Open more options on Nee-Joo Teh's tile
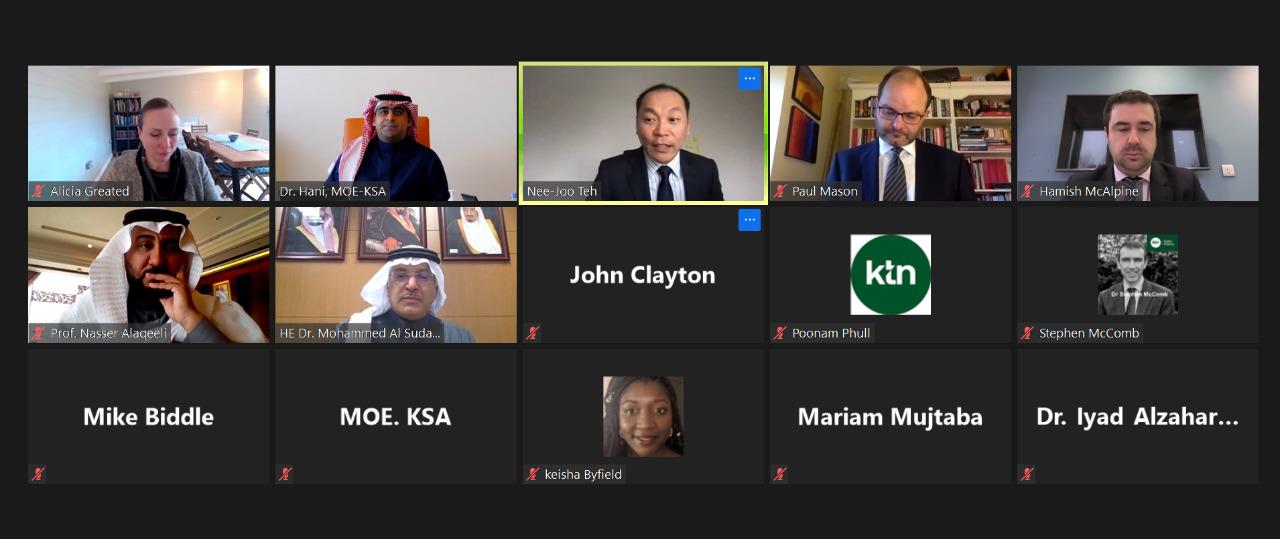This screenshot has height=539, width=1280. pos(749,79)
